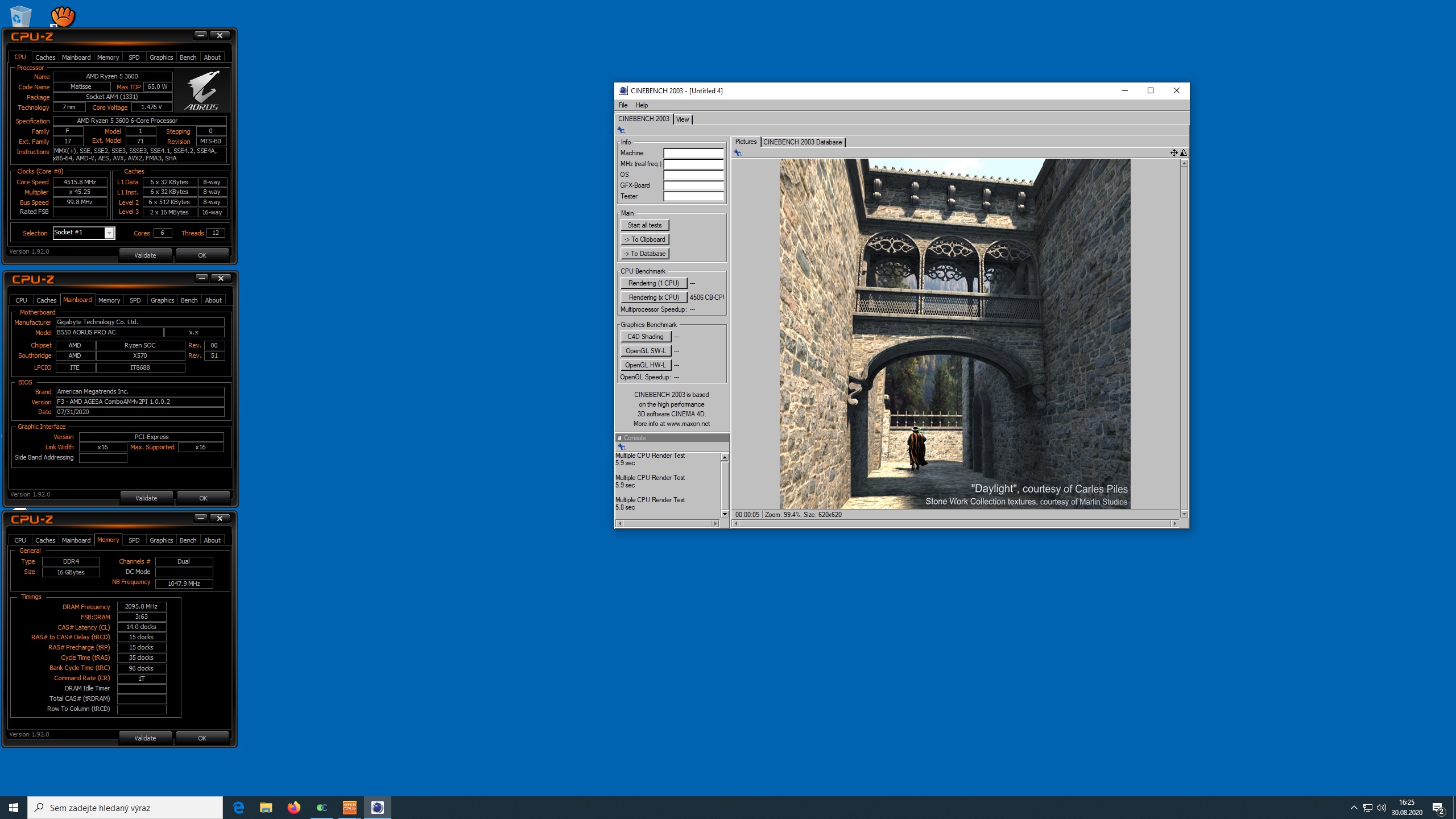Screen dimensions: 1456x819
Task: Click the Tester input field
Action: pyautogui.click(x=693, y=196)
